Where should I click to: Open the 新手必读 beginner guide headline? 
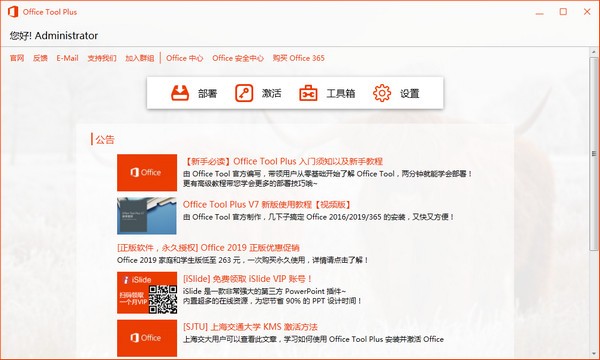coord(283,161)
